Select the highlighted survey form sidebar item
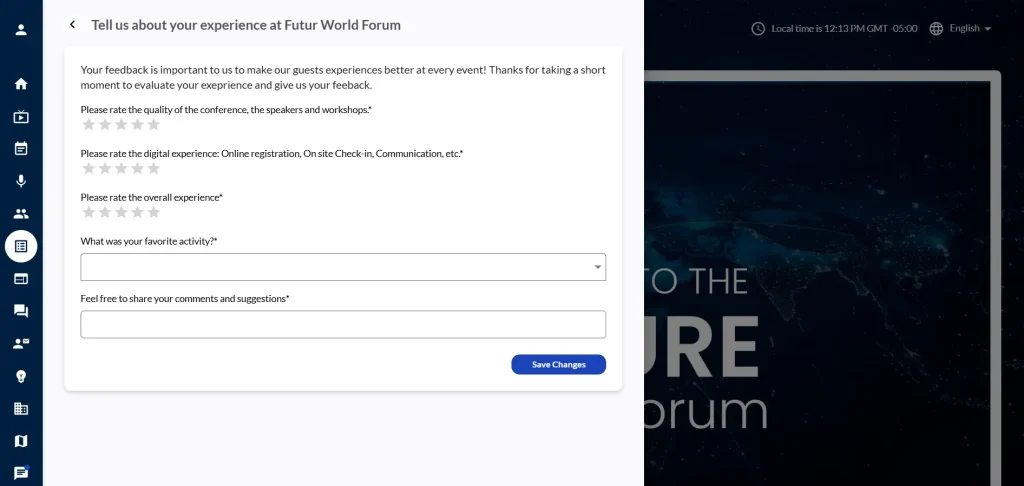Viewport: 1024px width, 486px height. pos(21,246)
